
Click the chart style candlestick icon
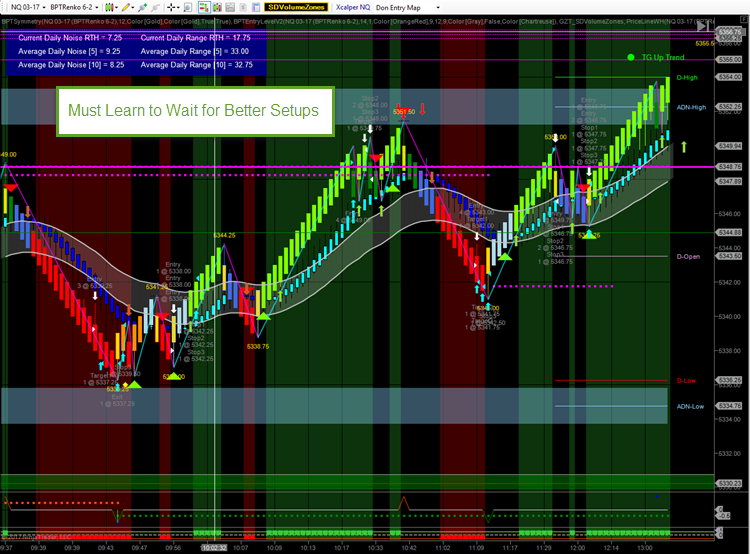[109, 7]
